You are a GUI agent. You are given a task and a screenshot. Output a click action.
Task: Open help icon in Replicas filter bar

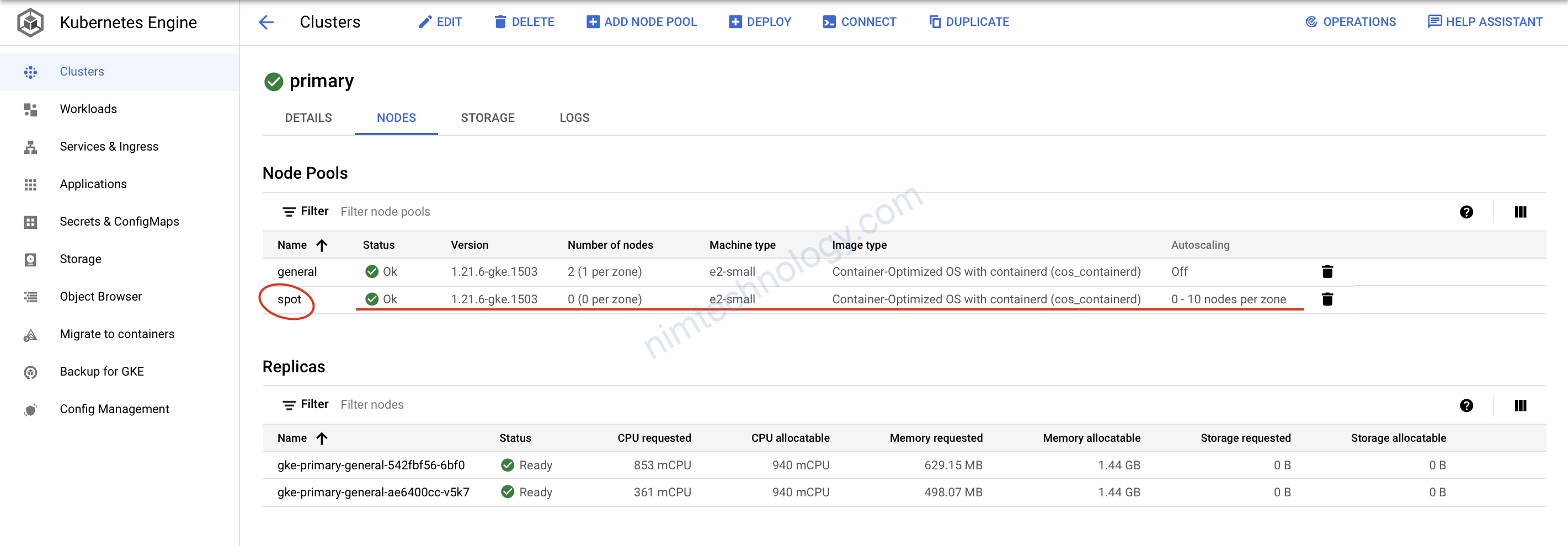(x=1466, y=405)
